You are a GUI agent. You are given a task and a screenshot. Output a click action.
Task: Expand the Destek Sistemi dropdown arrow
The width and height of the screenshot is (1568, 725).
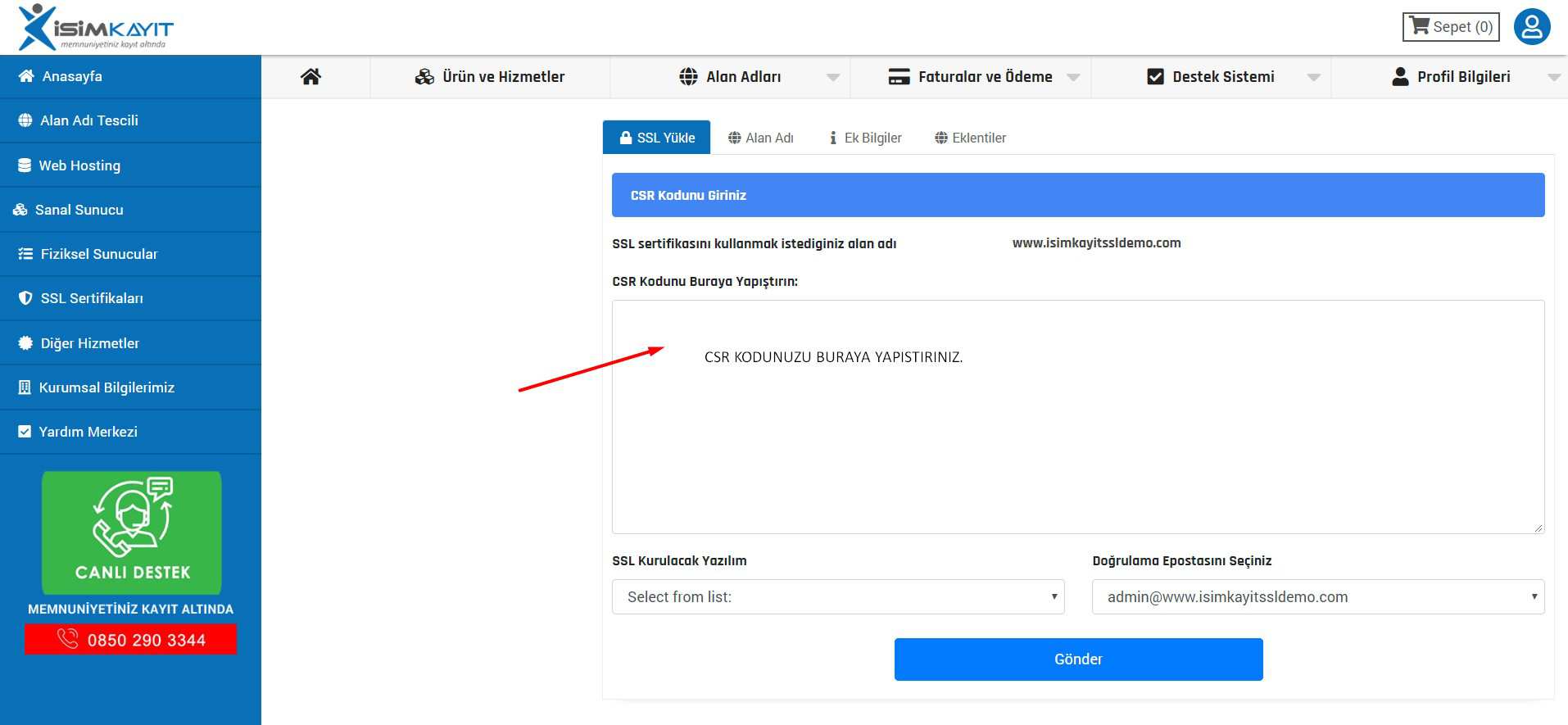point(1314,78)
